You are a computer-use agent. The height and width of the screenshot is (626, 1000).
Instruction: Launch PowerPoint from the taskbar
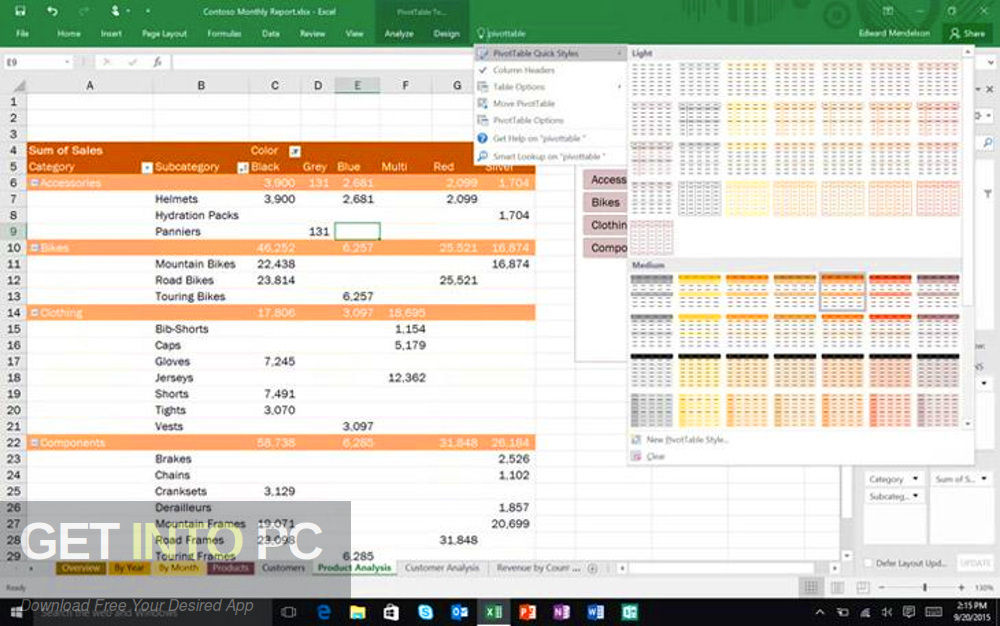click(x=527, y=611)
